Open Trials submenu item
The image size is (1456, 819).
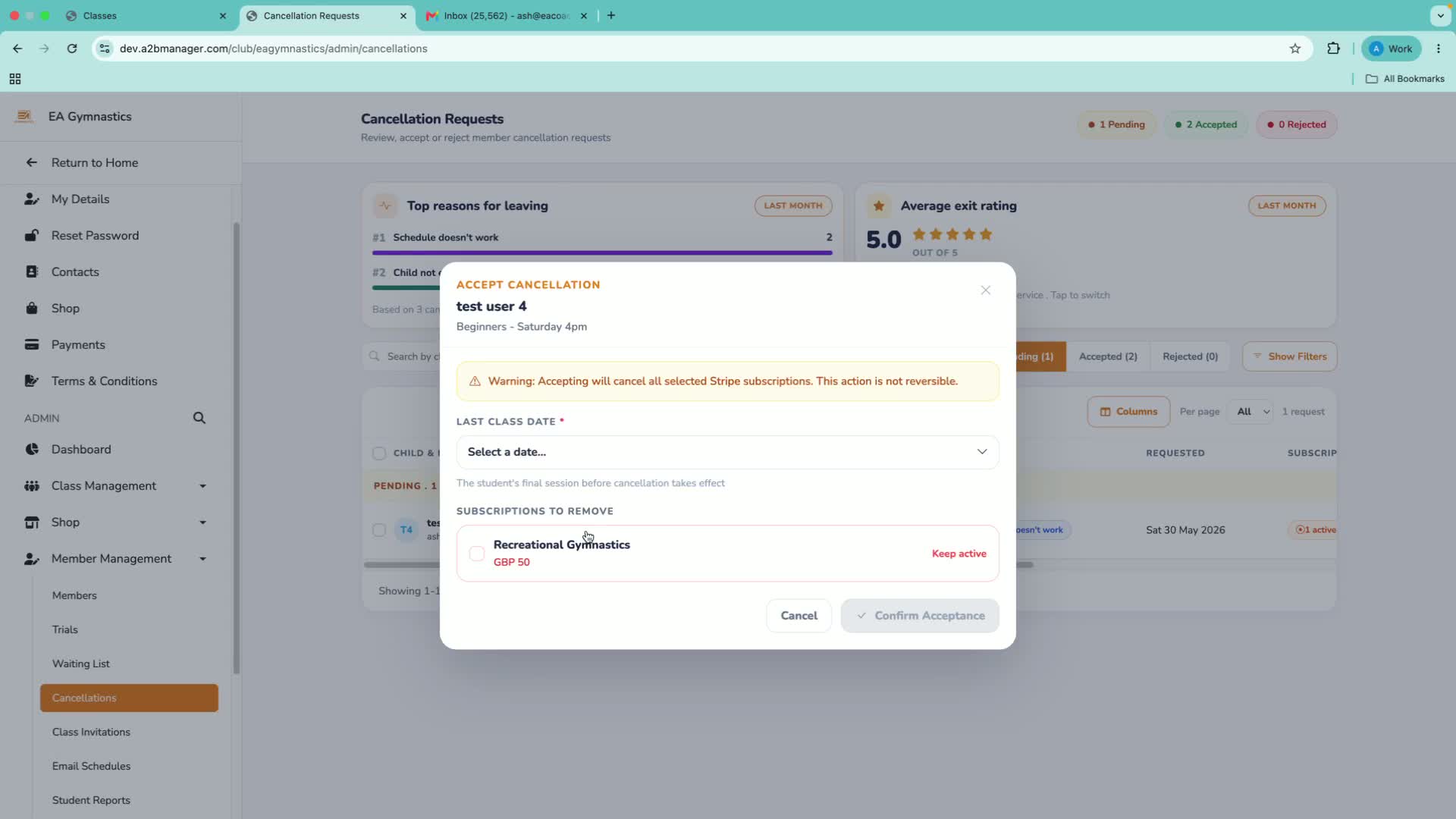(65, 629)
